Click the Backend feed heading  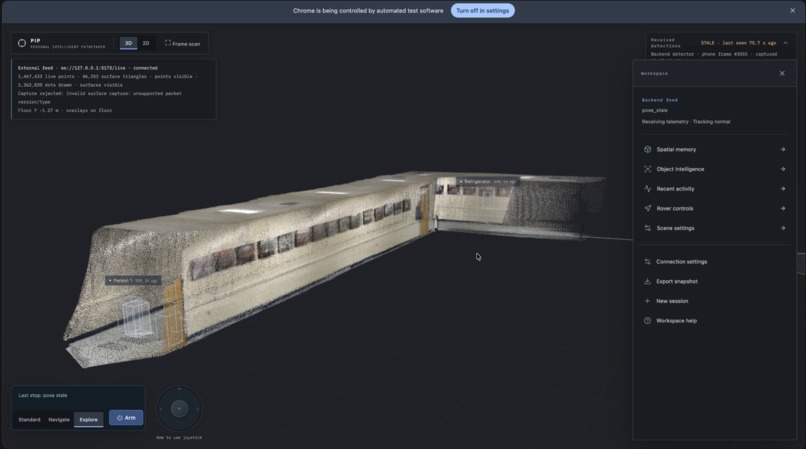click(x=660, y=100)
